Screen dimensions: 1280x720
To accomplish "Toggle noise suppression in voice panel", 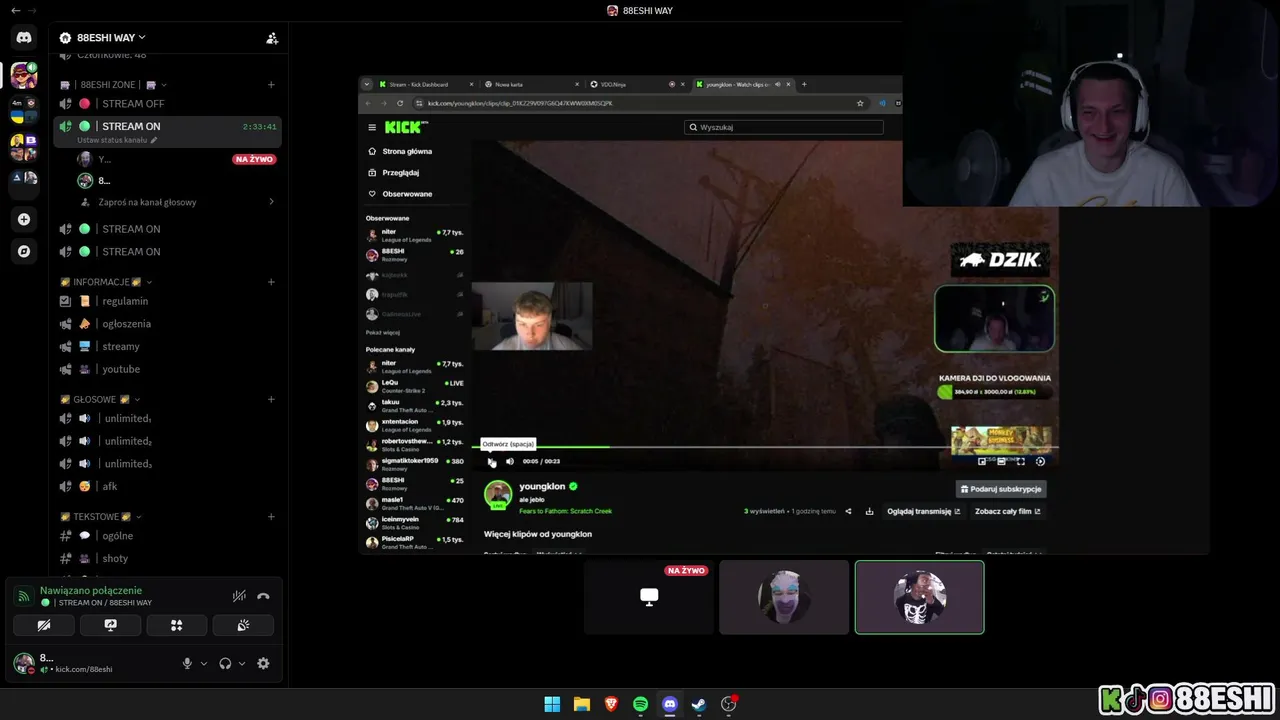I will click(x=239, y=596).
